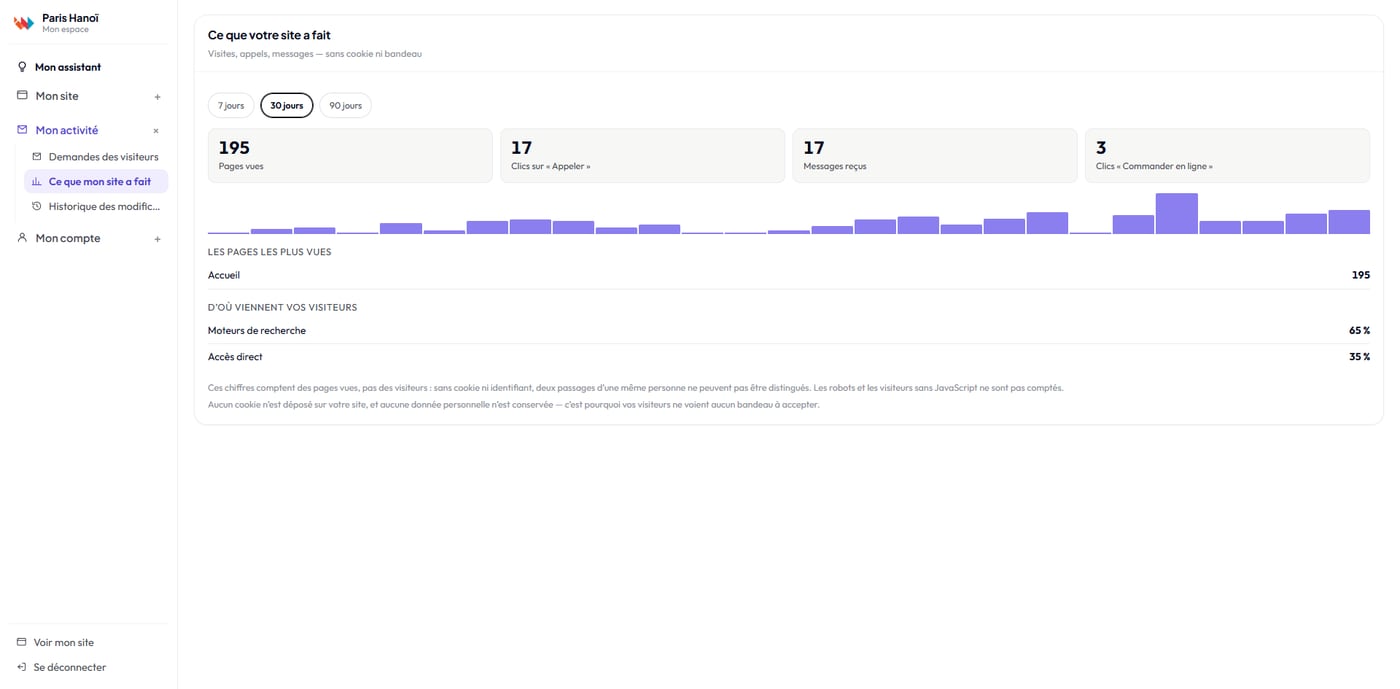Expand Mon site with its plus icon
Viewport: 1400px width, 689px height.
(157, 97)
